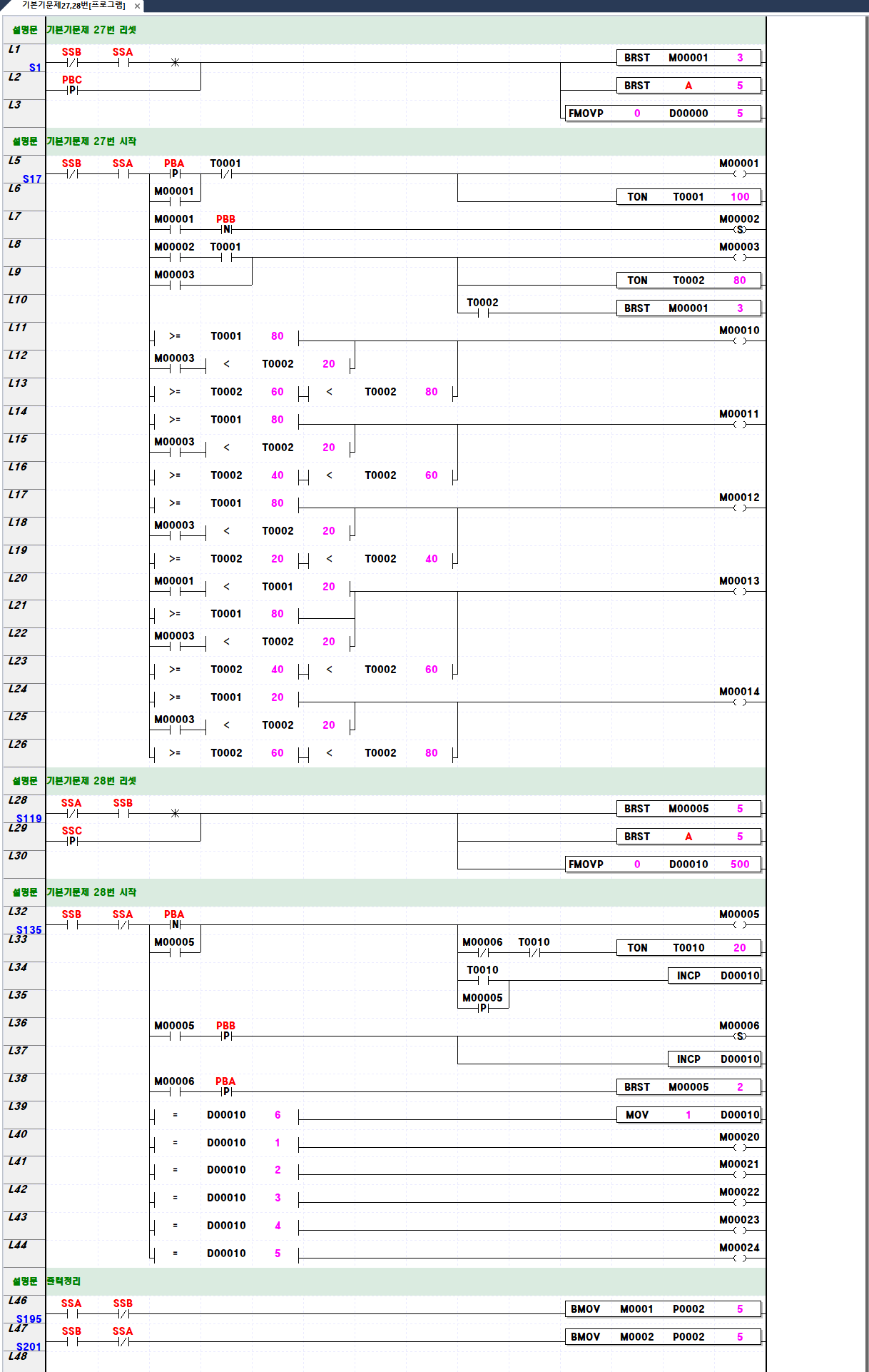Select the M00006 set coil on L36
The height and width of the screenshot is (1372, 869).
[x=740, y=1036]
